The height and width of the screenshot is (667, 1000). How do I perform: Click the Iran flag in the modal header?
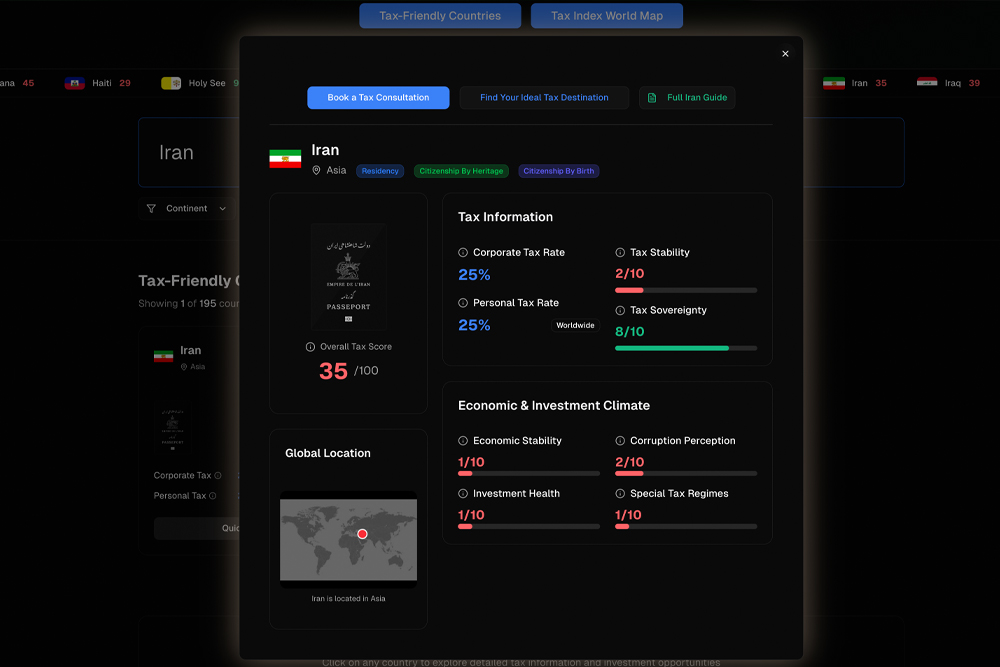tap(285, 159)
